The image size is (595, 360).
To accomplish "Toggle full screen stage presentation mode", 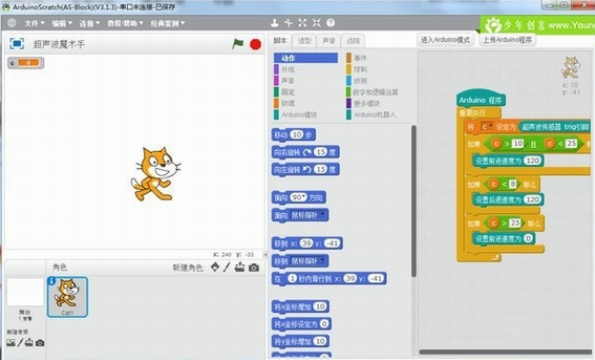I will 17,44.
